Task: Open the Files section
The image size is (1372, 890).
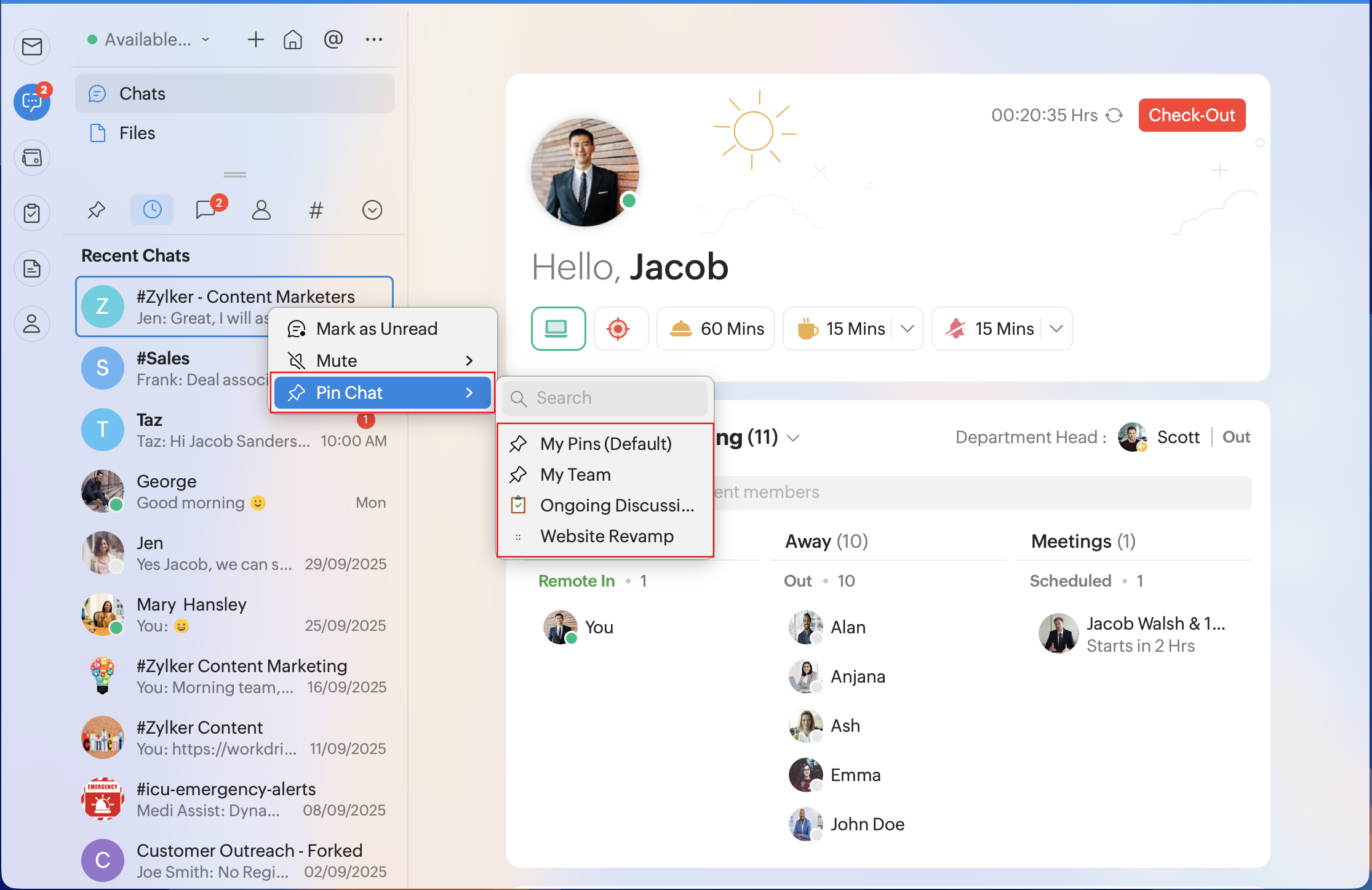Action: tap(137, 133)
